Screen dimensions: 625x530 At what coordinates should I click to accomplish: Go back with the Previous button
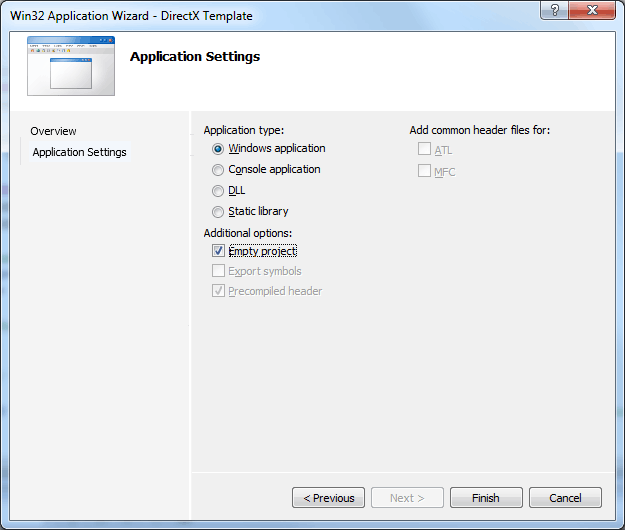(328, 498)
